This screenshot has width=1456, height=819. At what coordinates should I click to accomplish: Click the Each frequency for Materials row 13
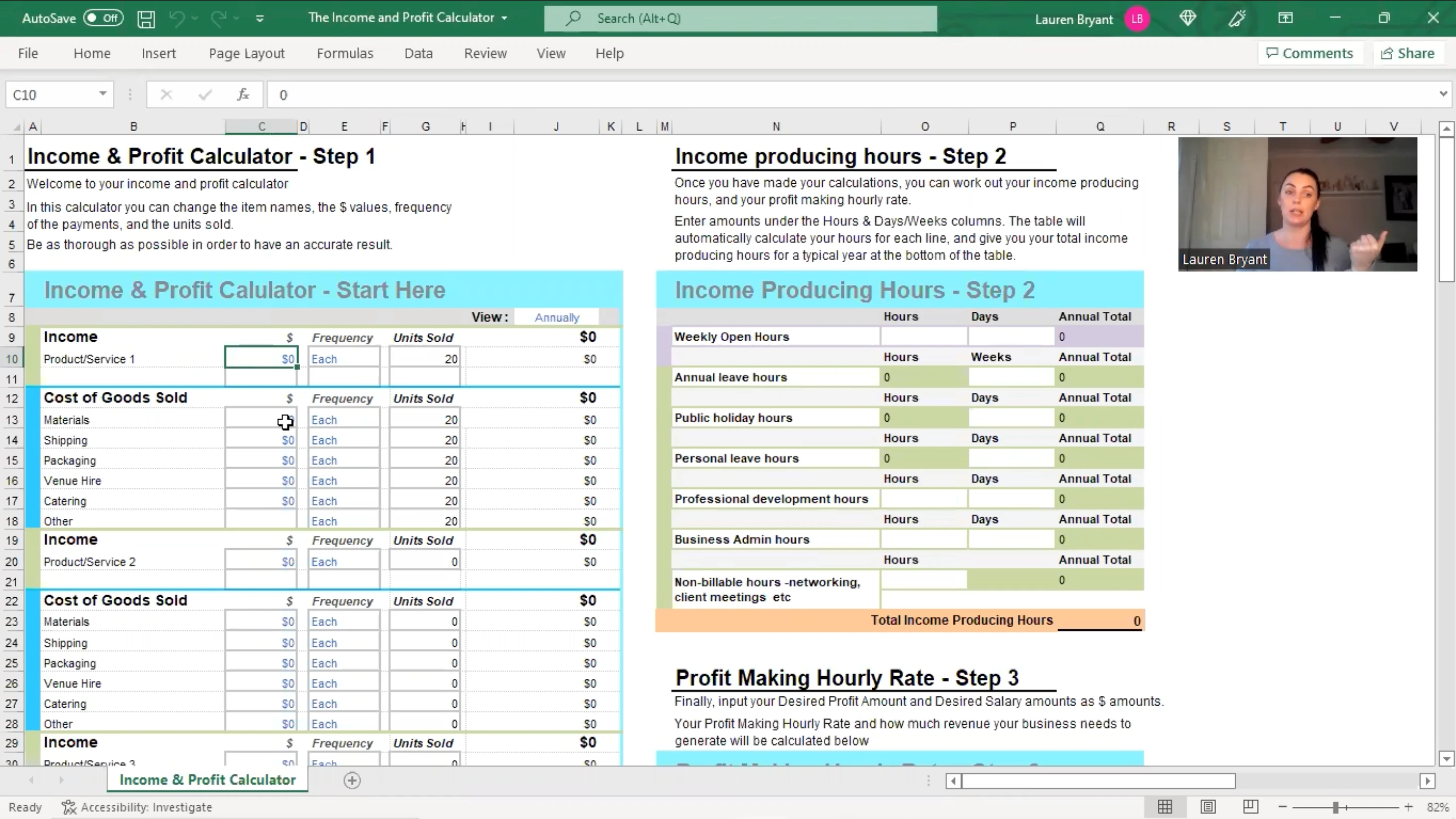coord(344,420)
